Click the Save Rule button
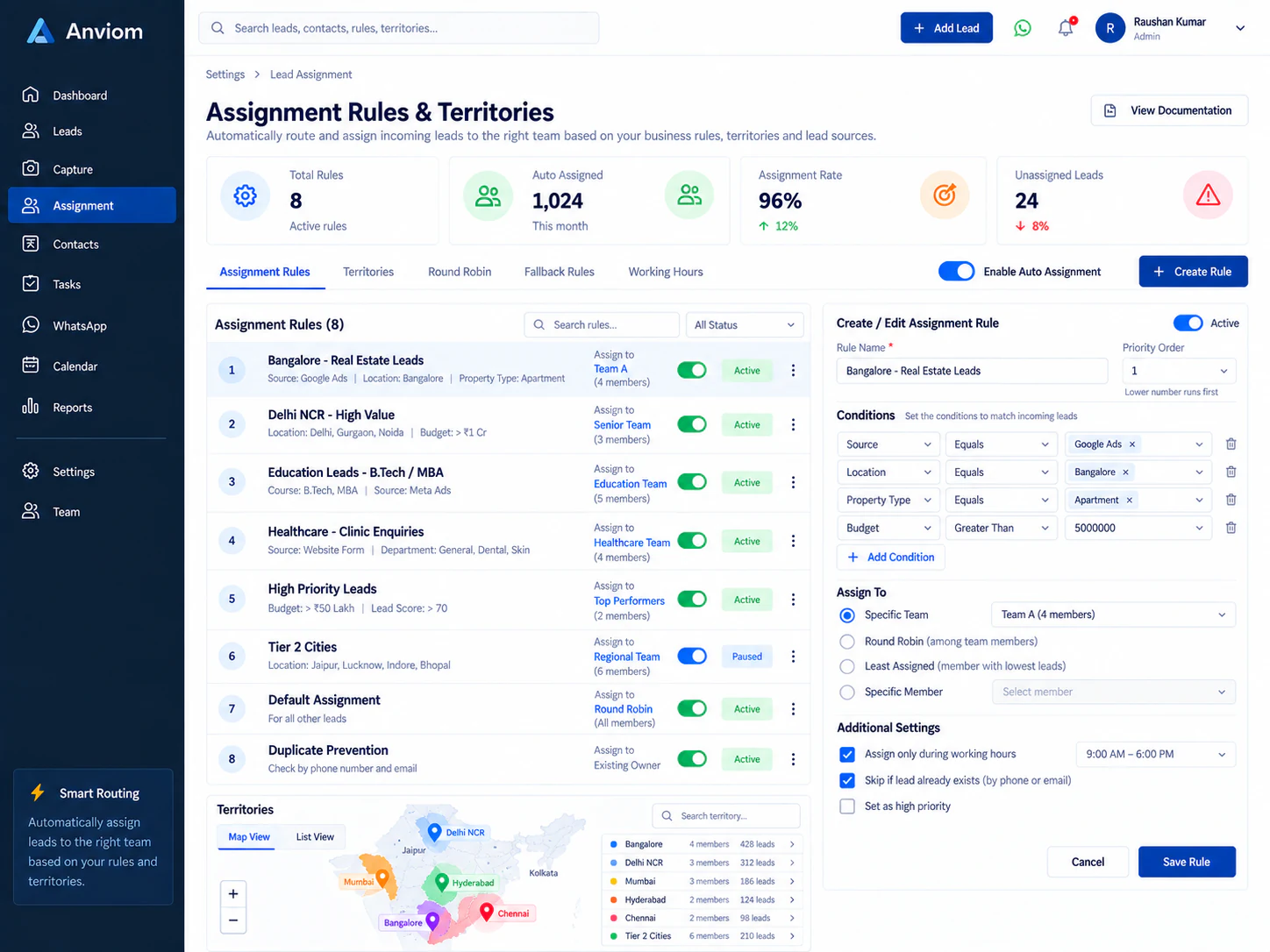The width and height of the screenshot is (1270, 952). (x=1187, y=862)
